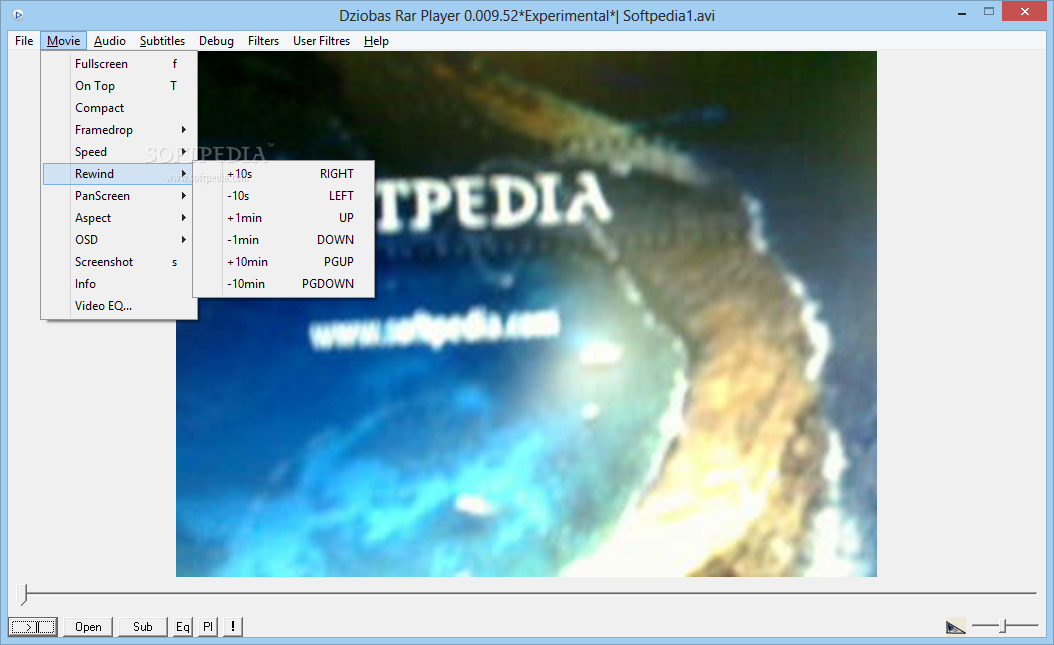The width and height of the screenshot is (1054, 645).
Task: Click the seek bar handle
Action: coord(24,594)
